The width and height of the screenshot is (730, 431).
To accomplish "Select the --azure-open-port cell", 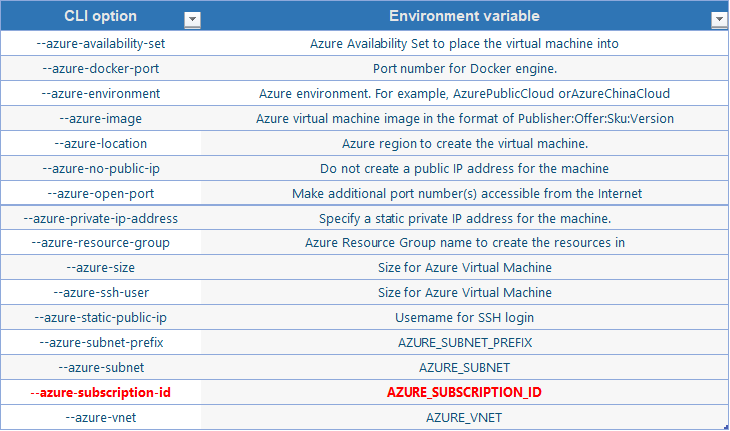I will point(101,194).
